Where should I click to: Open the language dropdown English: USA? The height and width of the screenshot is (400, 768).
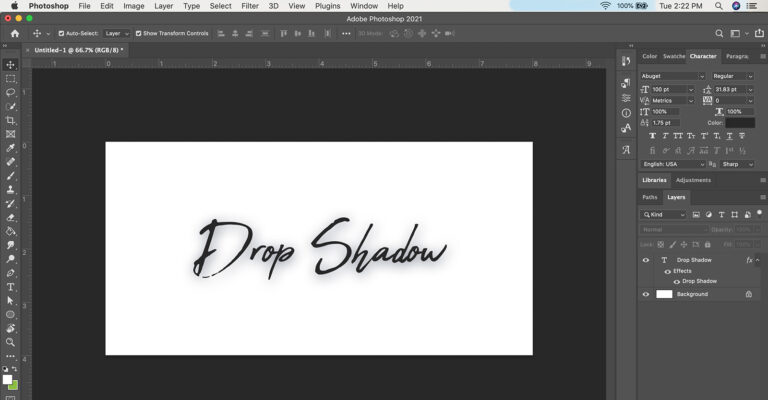coord(673,165)
